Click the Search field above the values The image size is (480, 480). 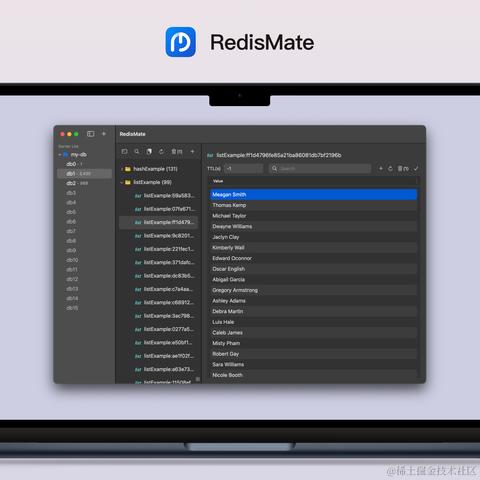tap(320, 168)
